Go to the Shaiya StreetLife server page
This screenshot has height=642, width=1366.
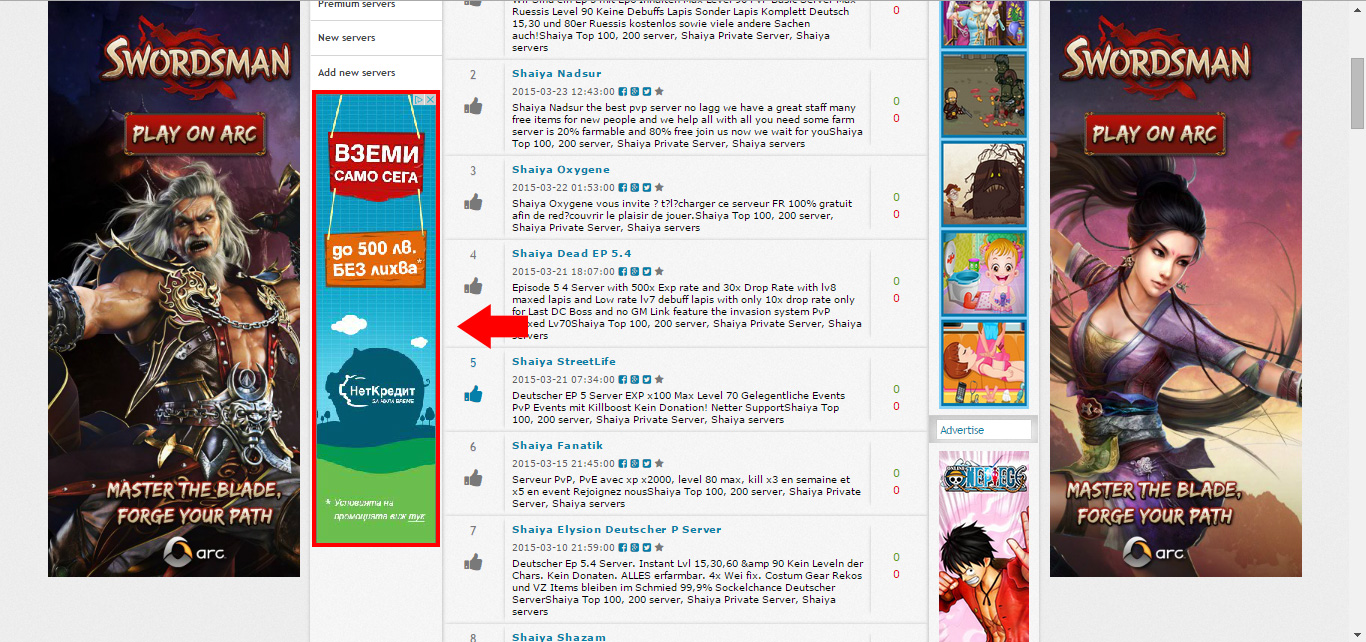click(564, 362)
